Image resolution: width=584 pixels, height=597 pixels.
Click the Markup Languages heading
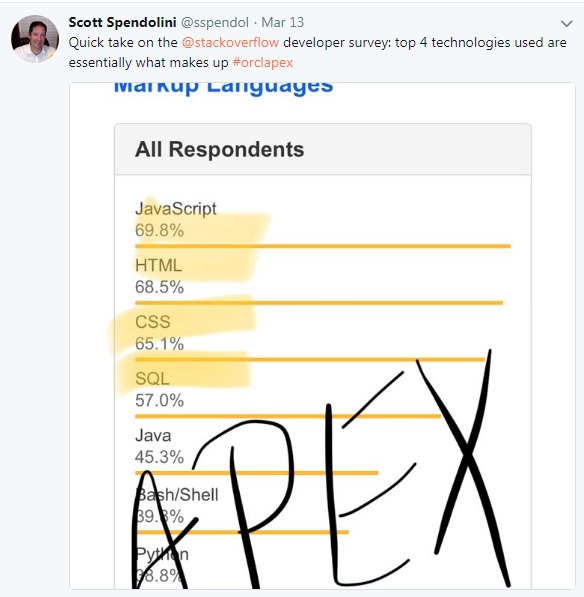[x=223, y=87]
